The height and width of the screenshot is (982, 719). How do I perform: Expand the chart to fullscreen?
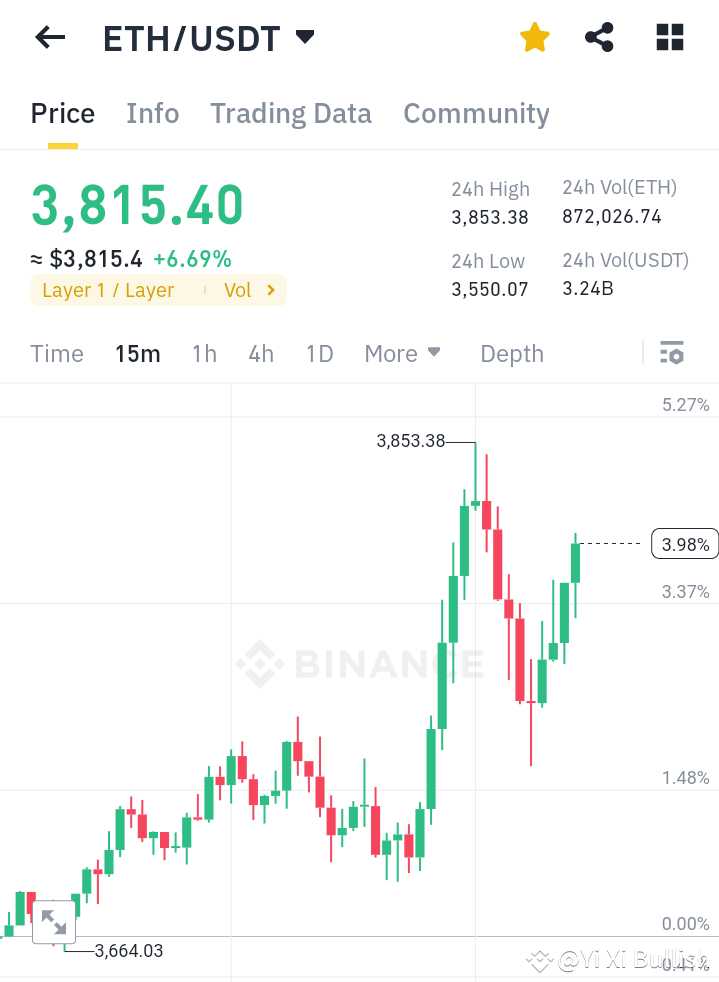pos(54,922)
